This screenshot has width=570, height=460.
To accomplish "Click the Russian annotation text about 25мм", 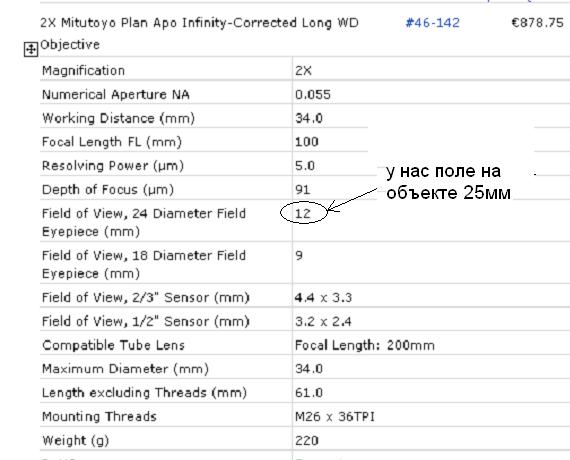I will click(448, 182).
